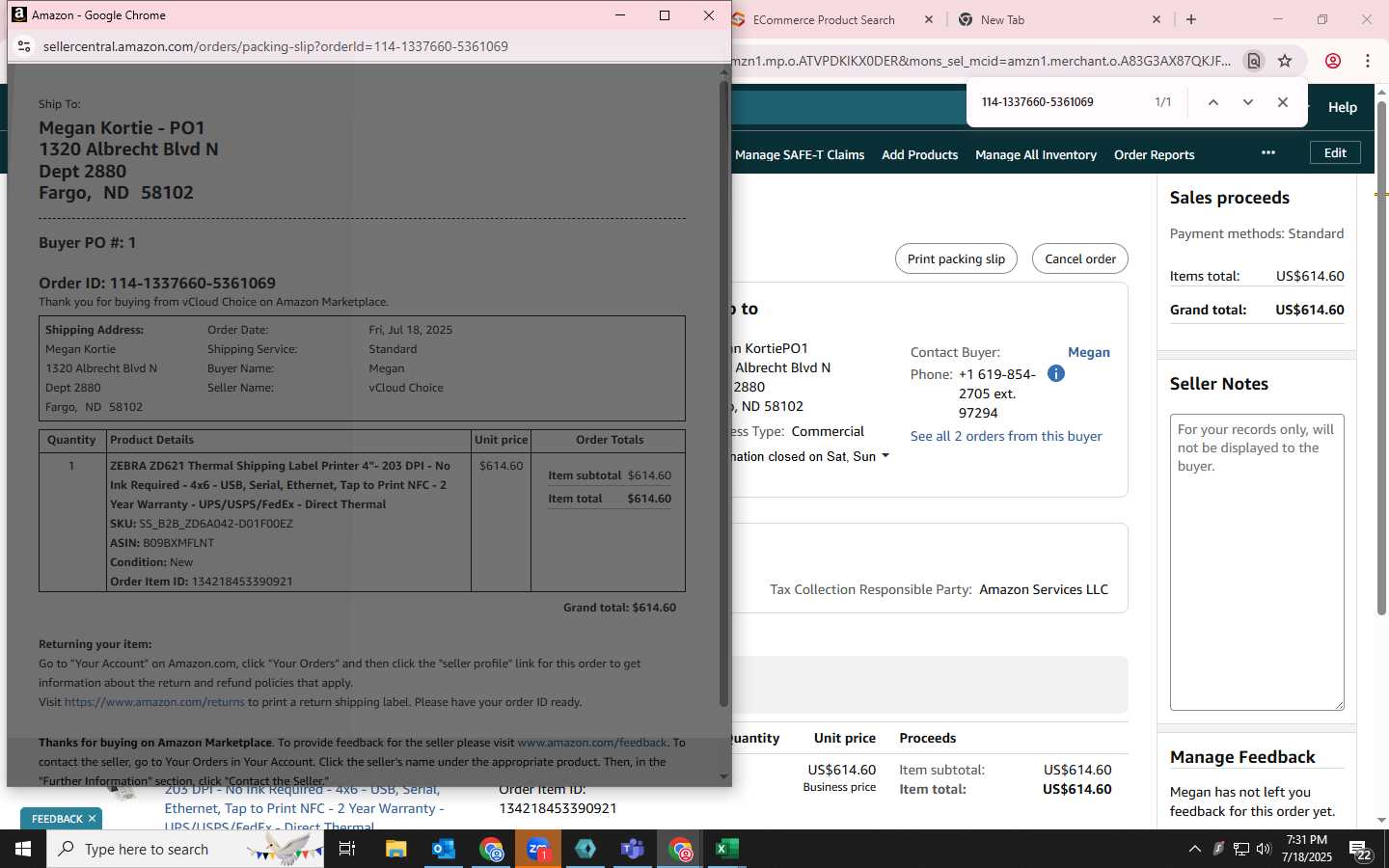Show hidden system tray icons
1389x868 pixels.
pos(1194,849)
